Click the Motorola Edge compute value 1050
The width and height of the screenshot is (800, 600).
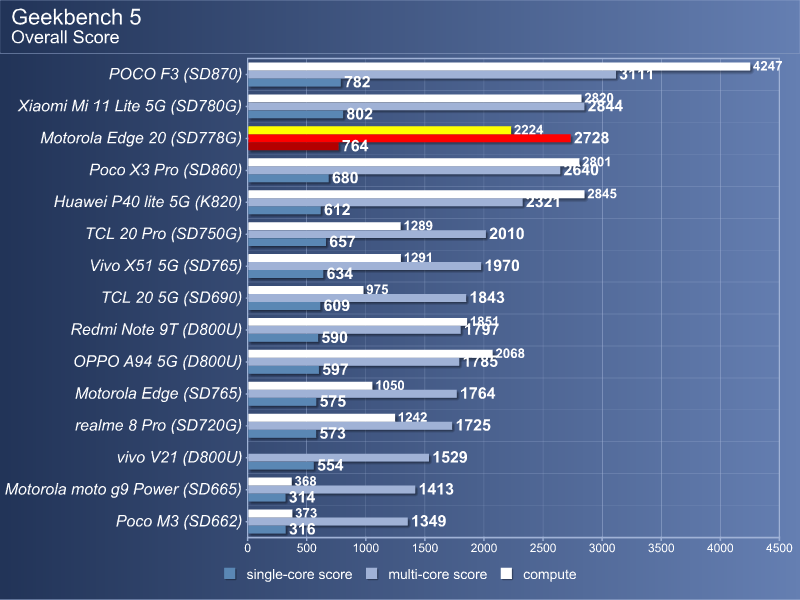(390, 386)
